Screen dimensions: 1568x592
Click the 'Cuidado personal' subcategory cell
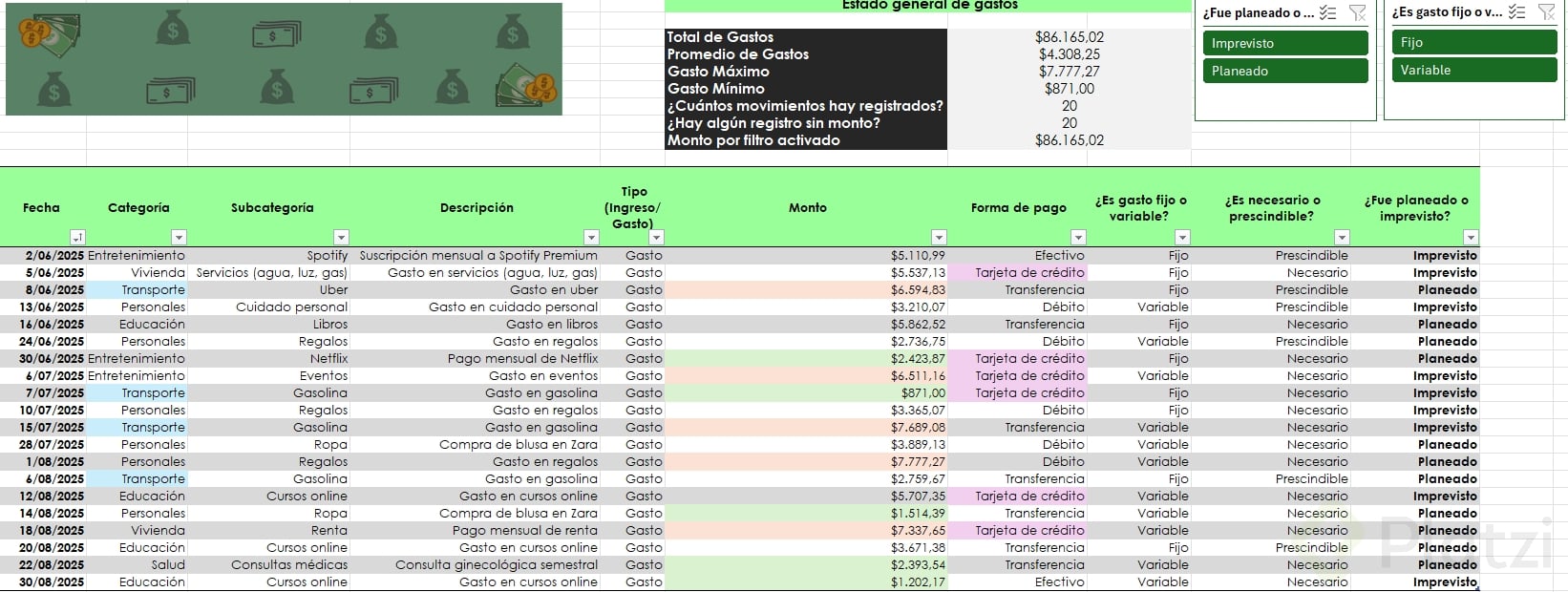pos(269,307)
